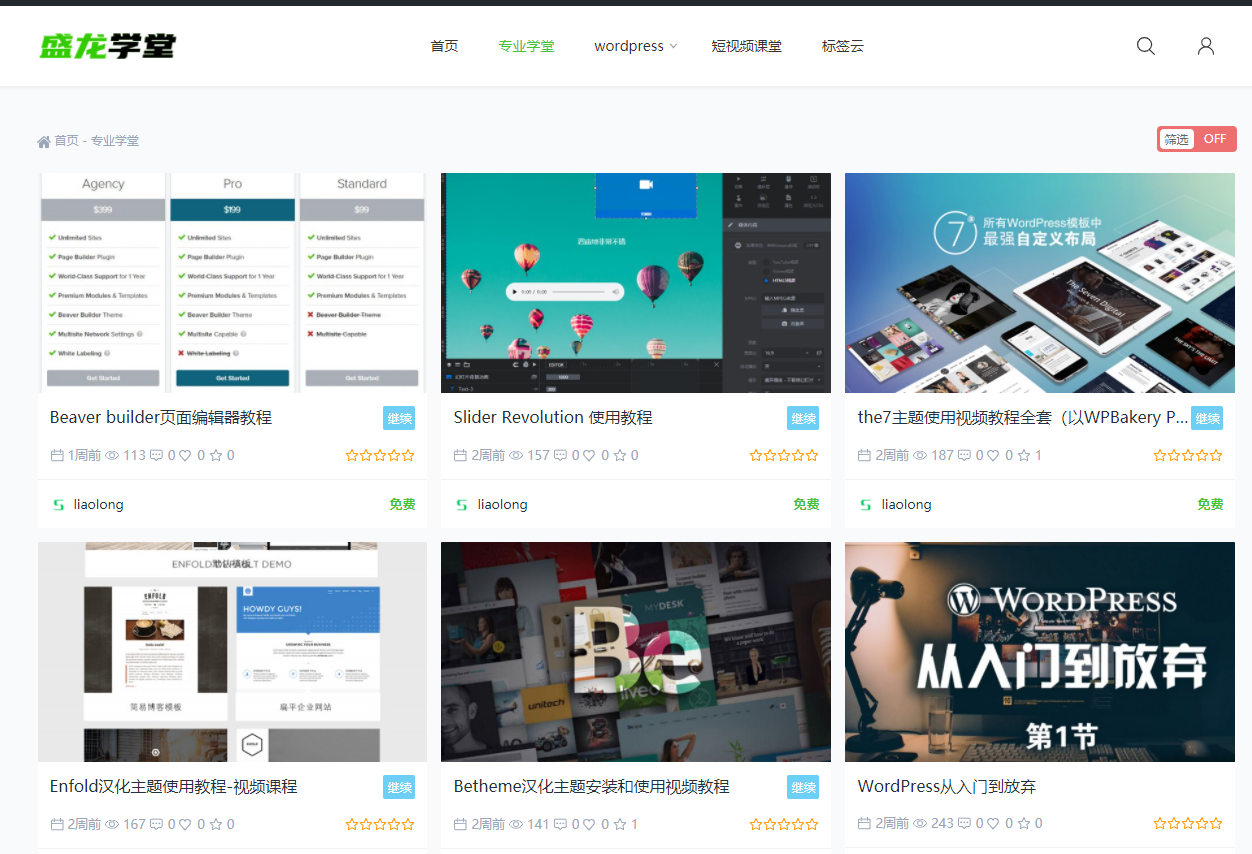
Task: Click the favorite star on Betheme card
Action: pyautogui.click(x=620, y=824)
